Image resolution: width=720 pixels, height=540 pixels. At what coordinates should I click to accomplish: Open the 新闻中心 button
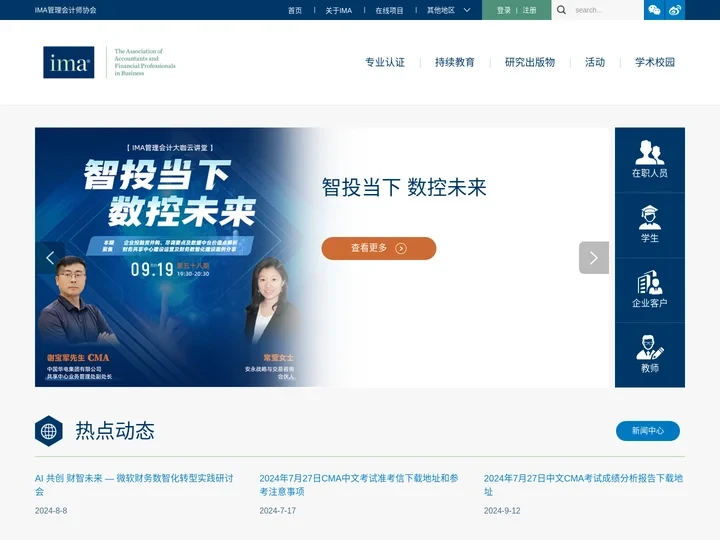point(647,431)
